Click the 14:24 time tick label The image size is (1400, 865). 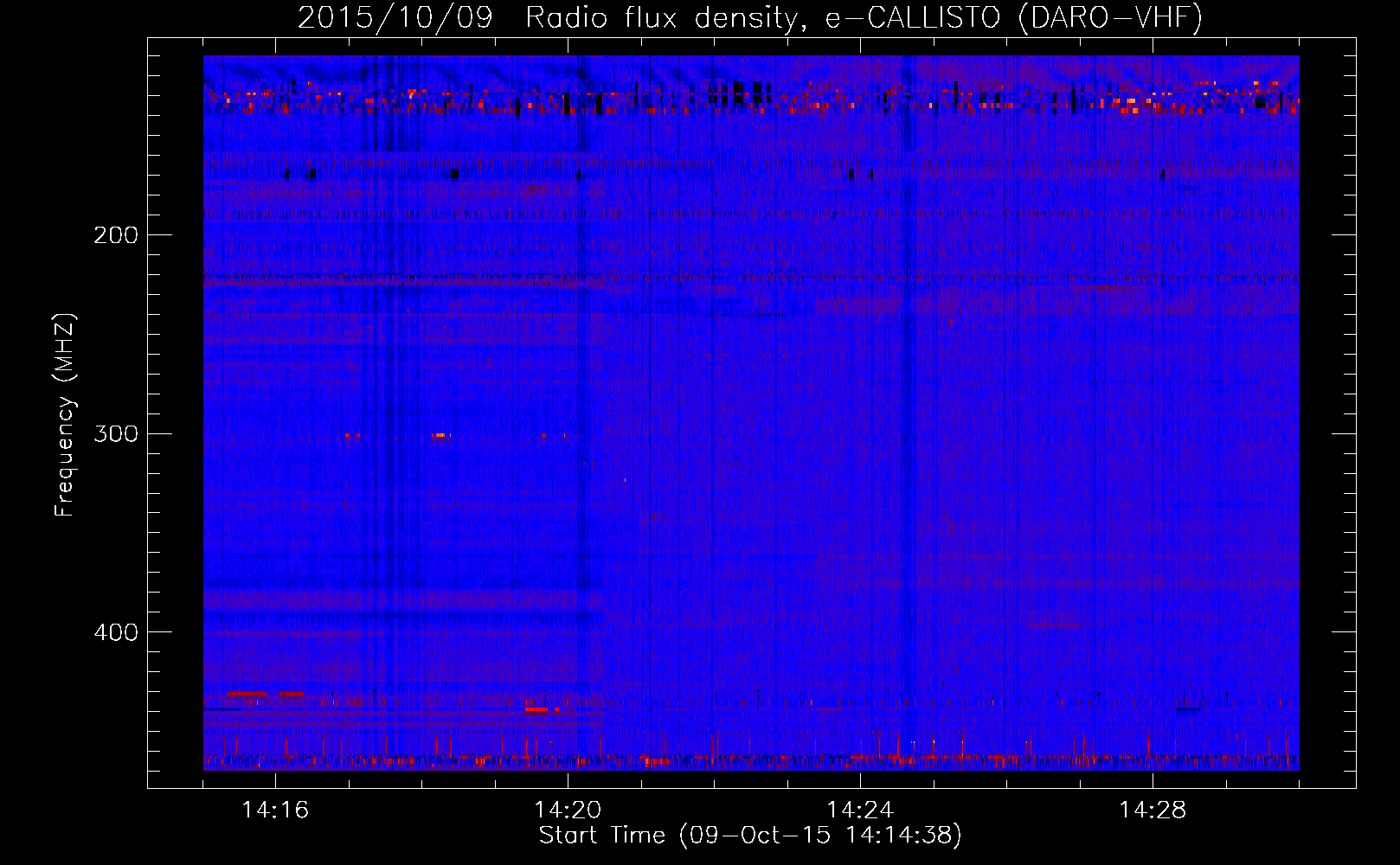click(x=860, y=811)
